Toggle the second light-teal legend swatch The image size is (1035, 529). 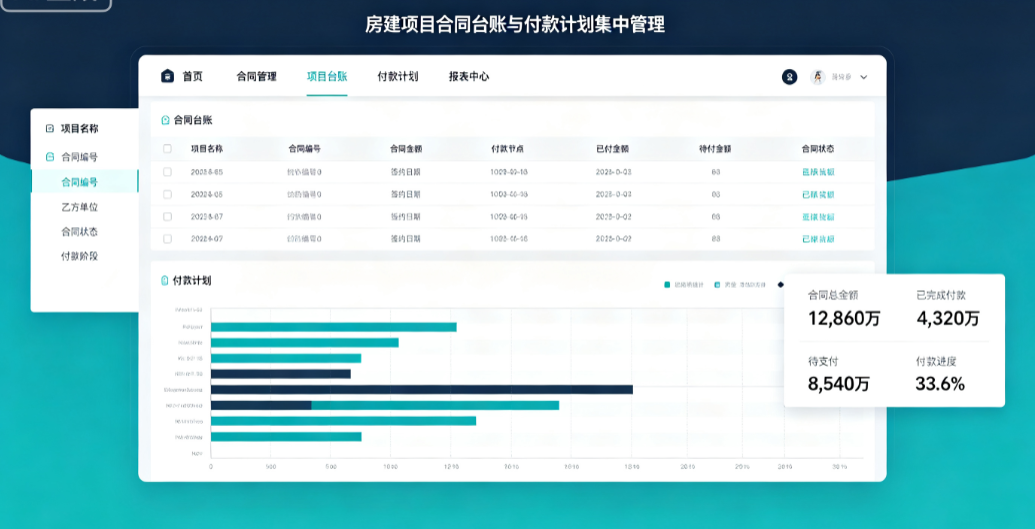tap(718, 285)
